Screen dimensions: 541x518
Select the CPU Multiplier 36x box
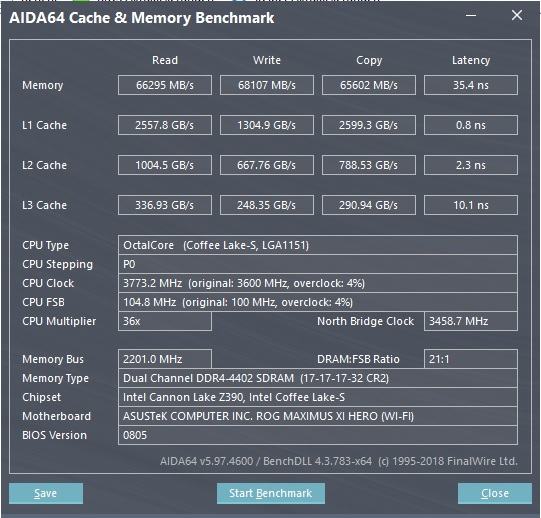point(165,321)
